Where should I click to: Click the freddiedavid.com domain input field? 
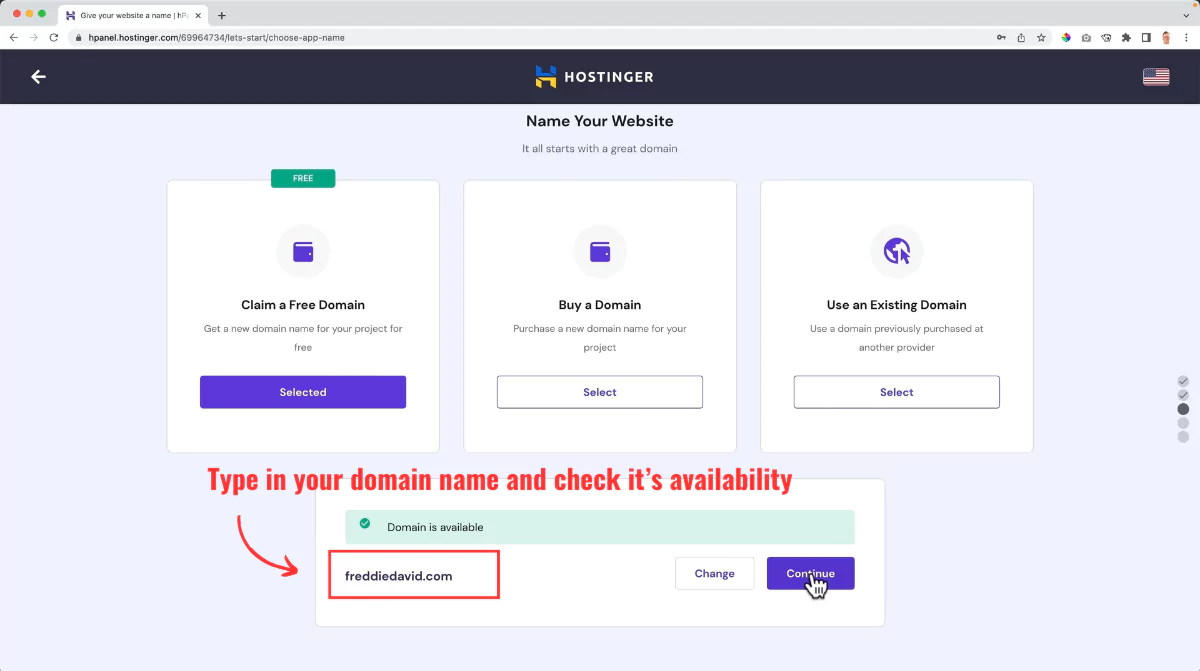point(413,574)
